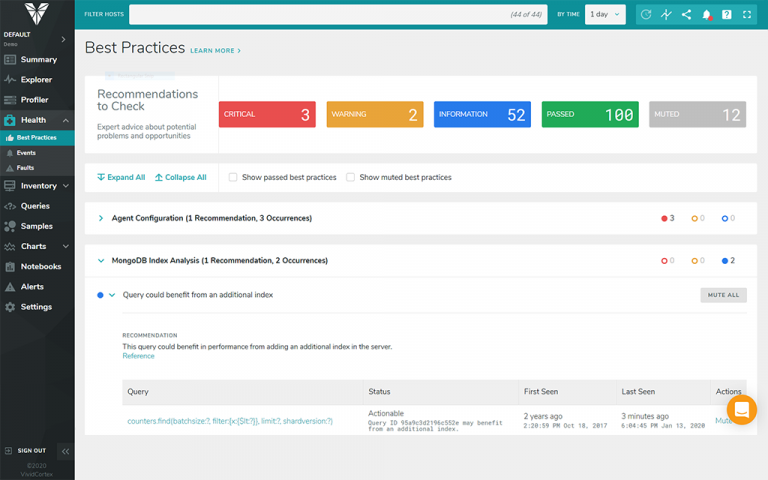Open the orange chat widget
768x480 pixels.
[x=741, y=410]
